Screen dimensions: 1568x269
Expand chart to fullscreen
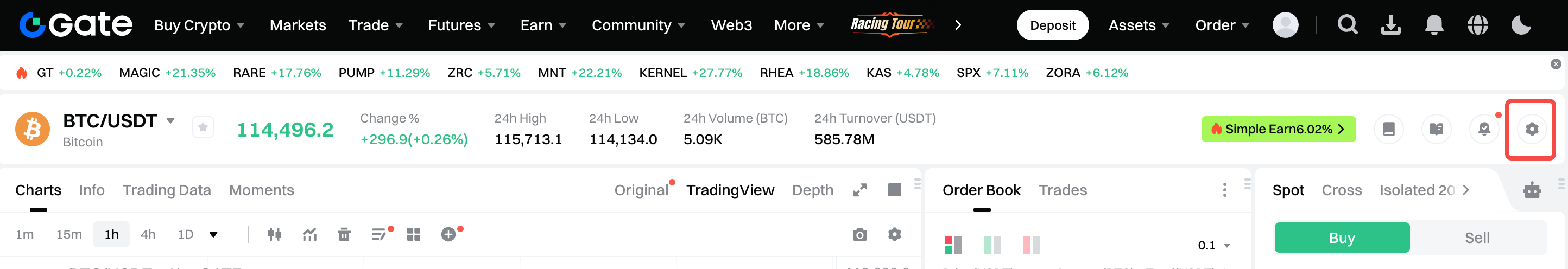(859, 190)
